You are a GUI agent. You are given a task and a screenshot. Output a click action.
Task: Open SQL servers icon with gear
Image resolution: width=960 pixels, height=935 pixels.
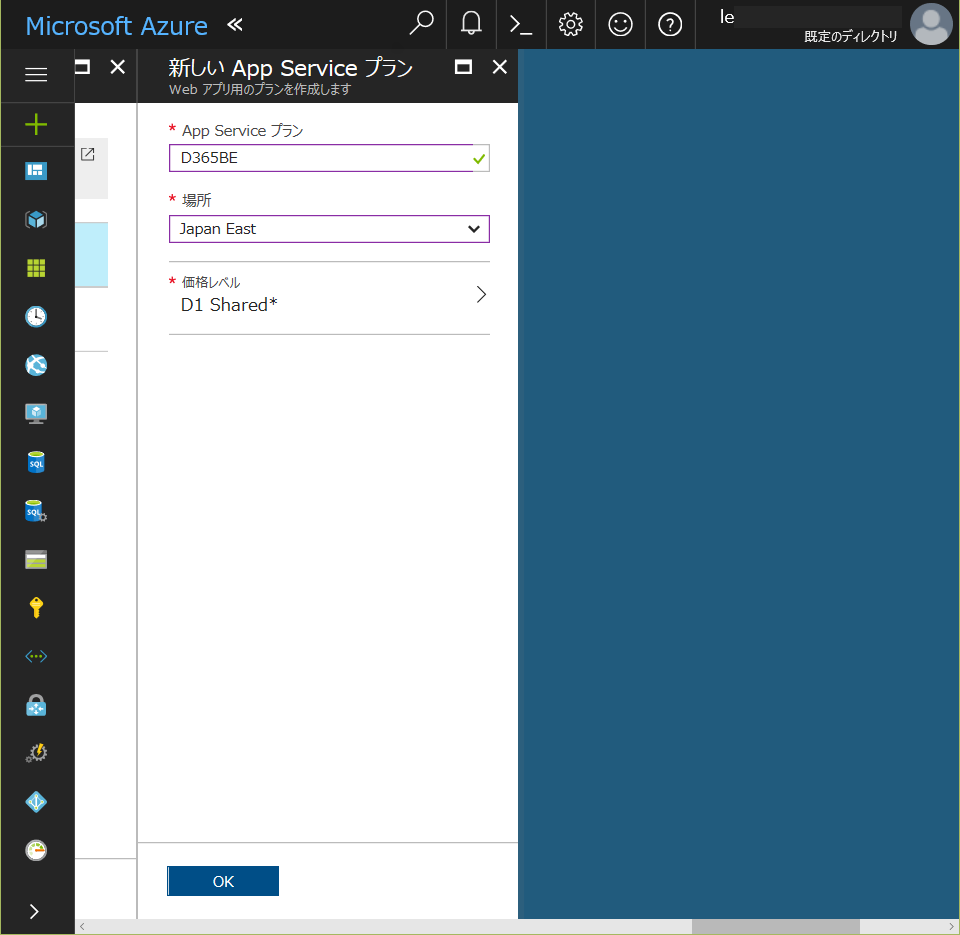[36, 511]
